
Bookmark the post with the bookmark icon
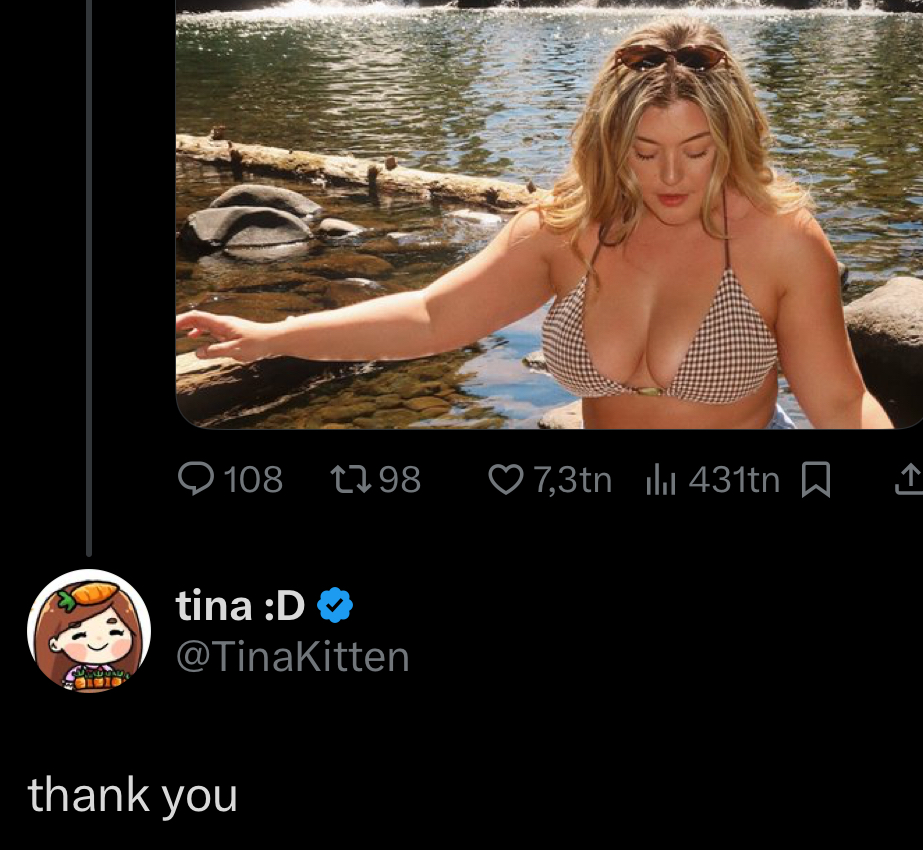817,481
